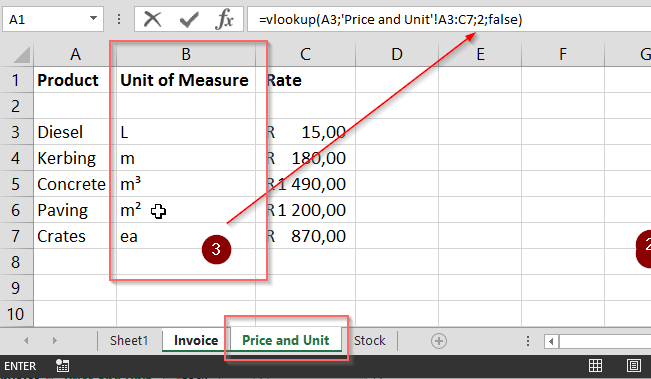Click the Unit of Measure header cell
Screen dimensions: 651x379
click(186, 80)
